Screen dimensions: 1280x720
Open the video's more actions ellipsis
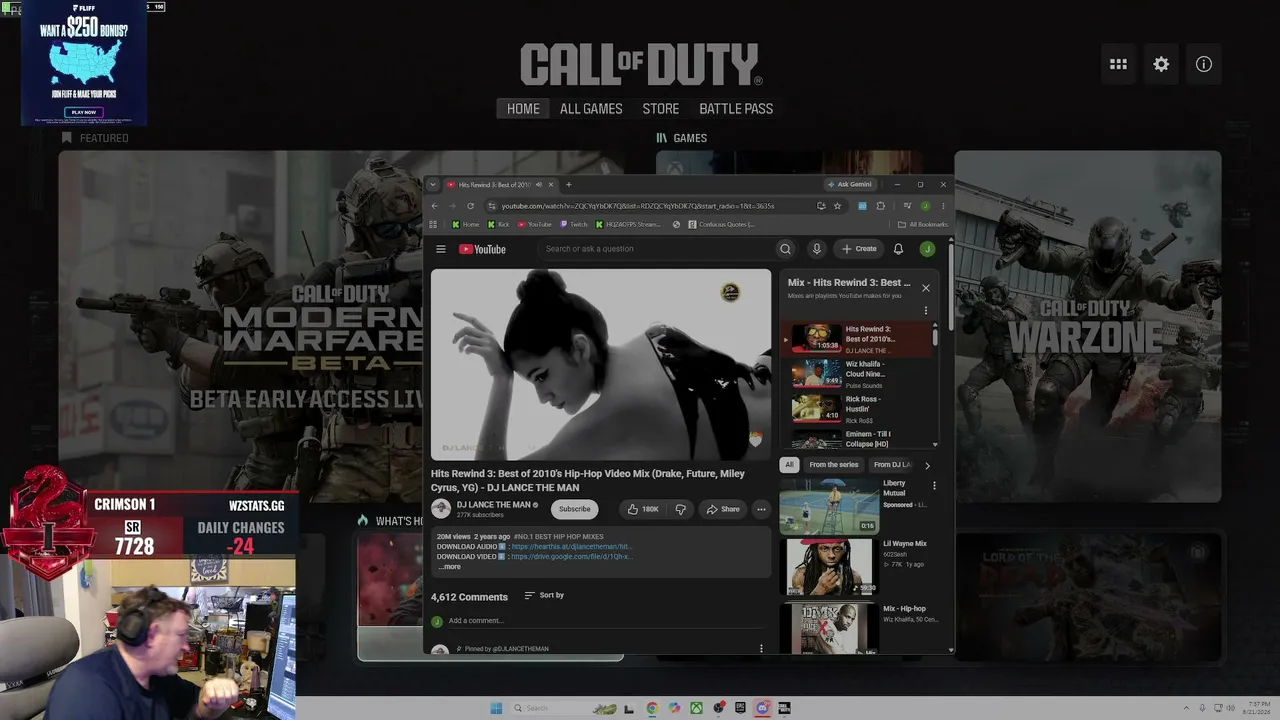point(761,509)
